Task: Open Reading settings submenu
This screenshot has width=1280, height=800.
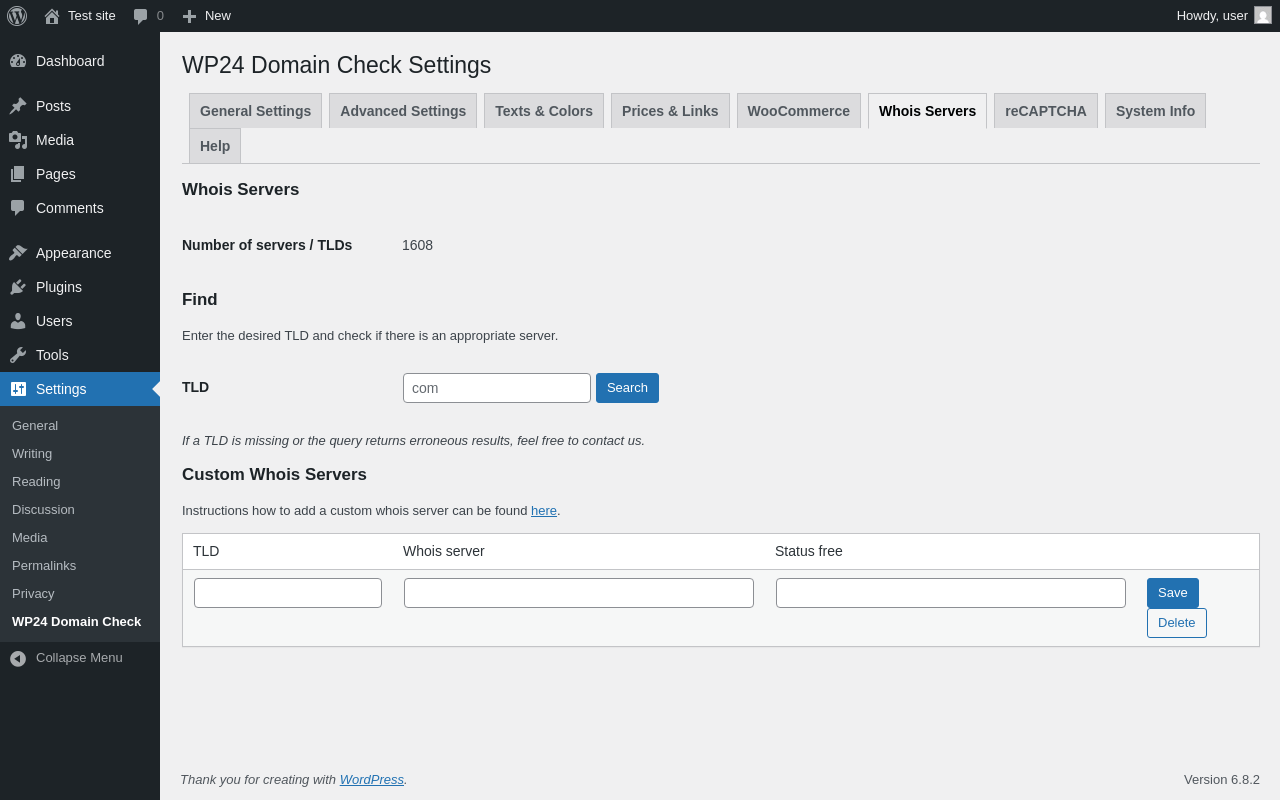Action: [x=36, y=482]
